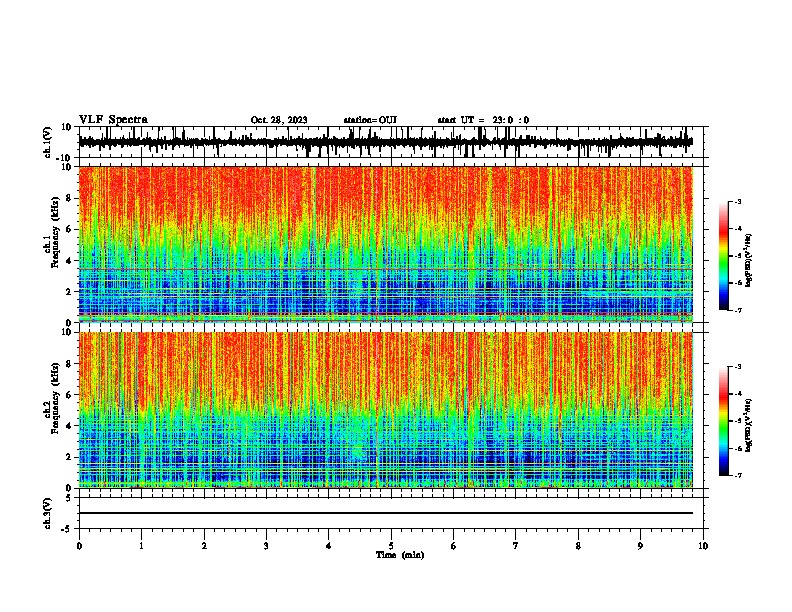Click the "4" kHz tick on ch.1 spectrogram

[x=70, y=261]
